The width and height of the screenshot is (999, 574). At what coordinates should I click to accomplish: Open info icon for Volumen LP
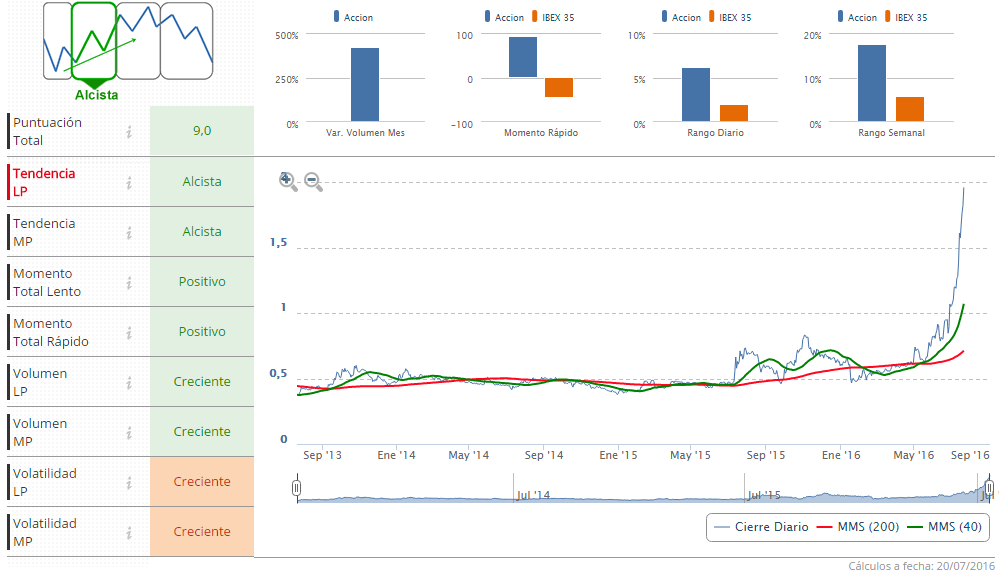(x=129, y=383)
